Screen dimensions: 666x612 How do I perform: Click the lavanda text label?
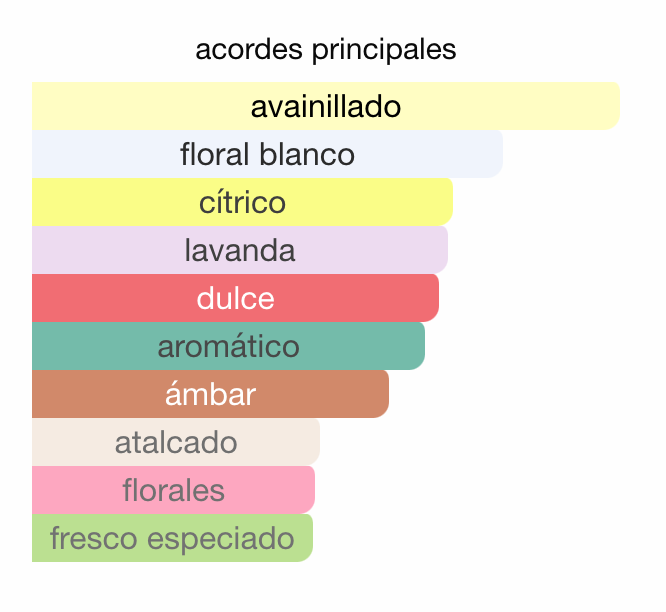pyautogui.click(x=240, y=250)
